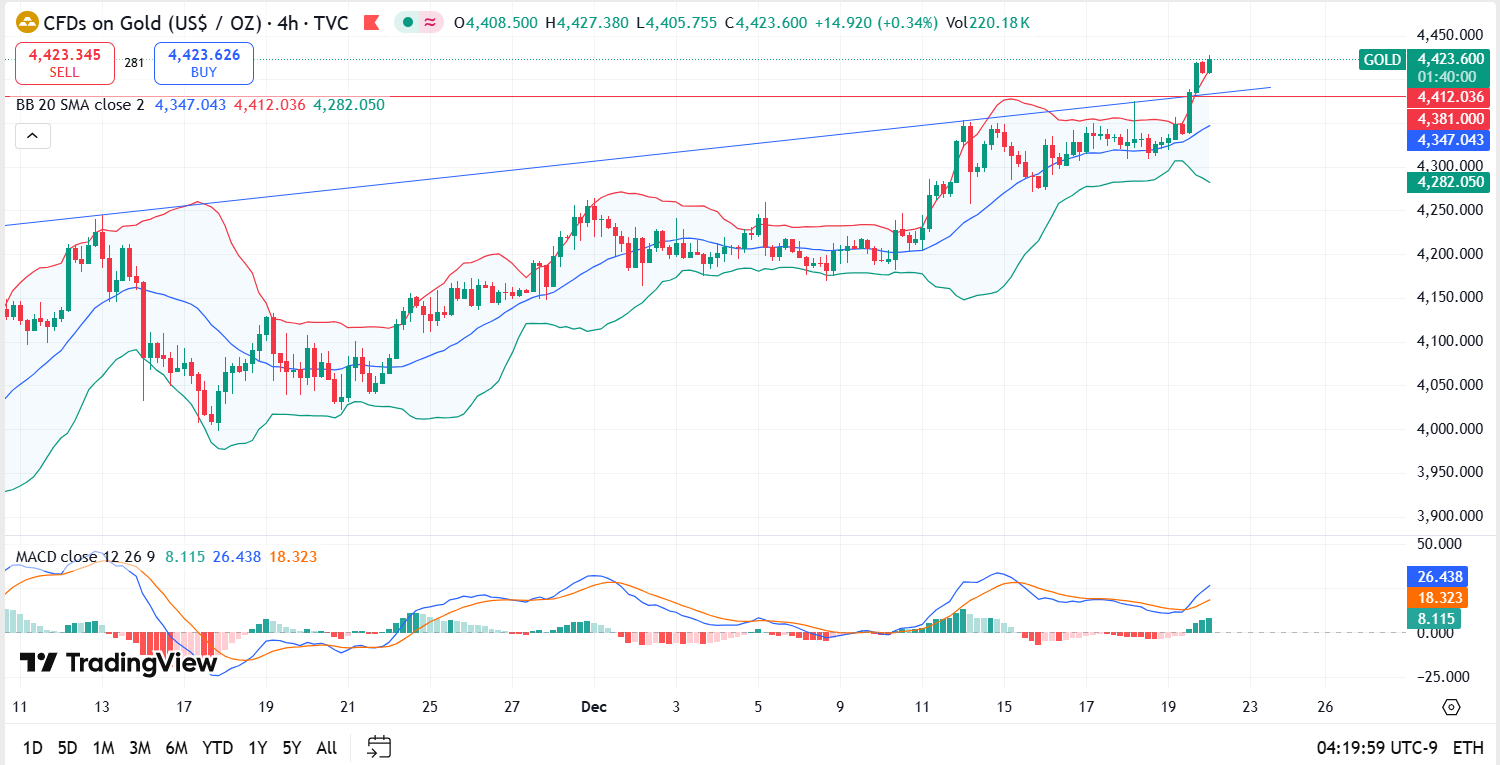Click the calendar go-to-date icon
The width and height of the screenshot is (1500, 765).
click(381, 747)
